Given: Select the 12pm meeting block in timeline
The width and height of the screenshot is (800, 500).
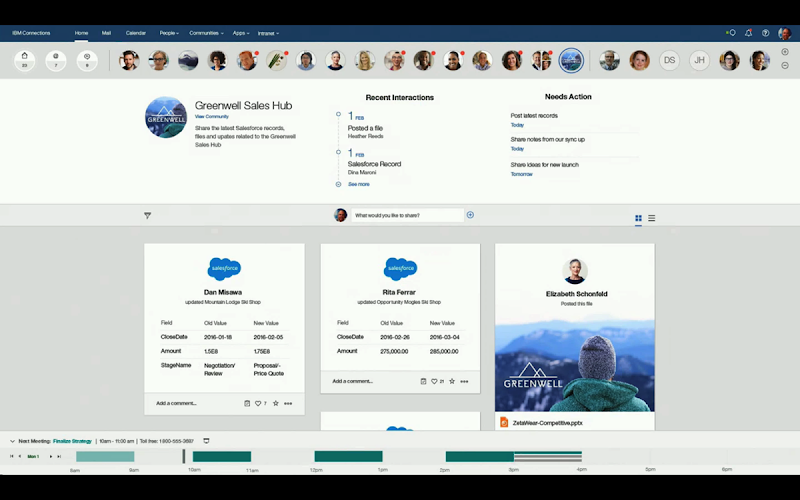Looking at the screenshot, I should click(348, 456).
